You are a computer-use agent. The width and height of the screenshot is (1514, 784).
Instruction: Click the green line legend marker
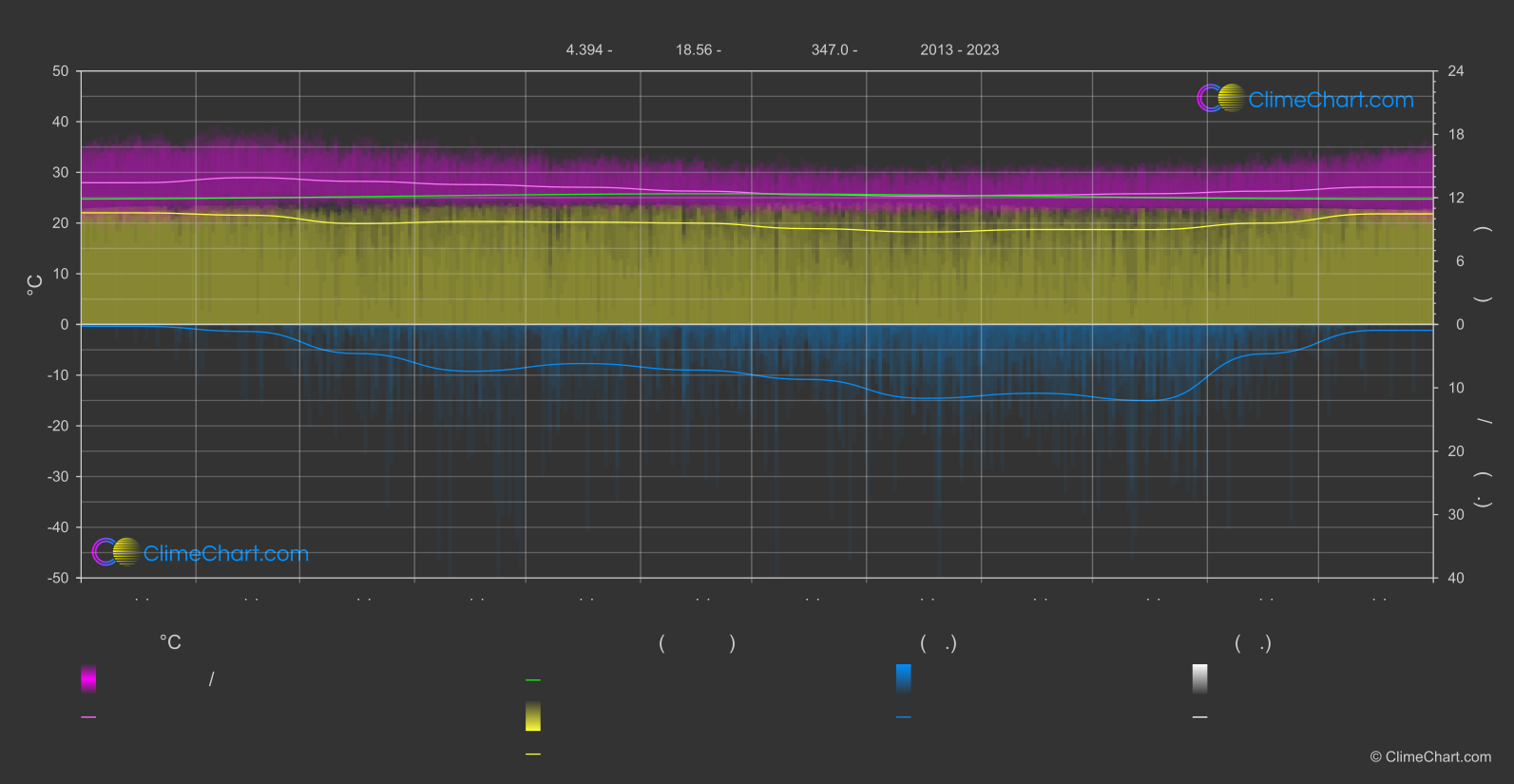pos(533,680)
